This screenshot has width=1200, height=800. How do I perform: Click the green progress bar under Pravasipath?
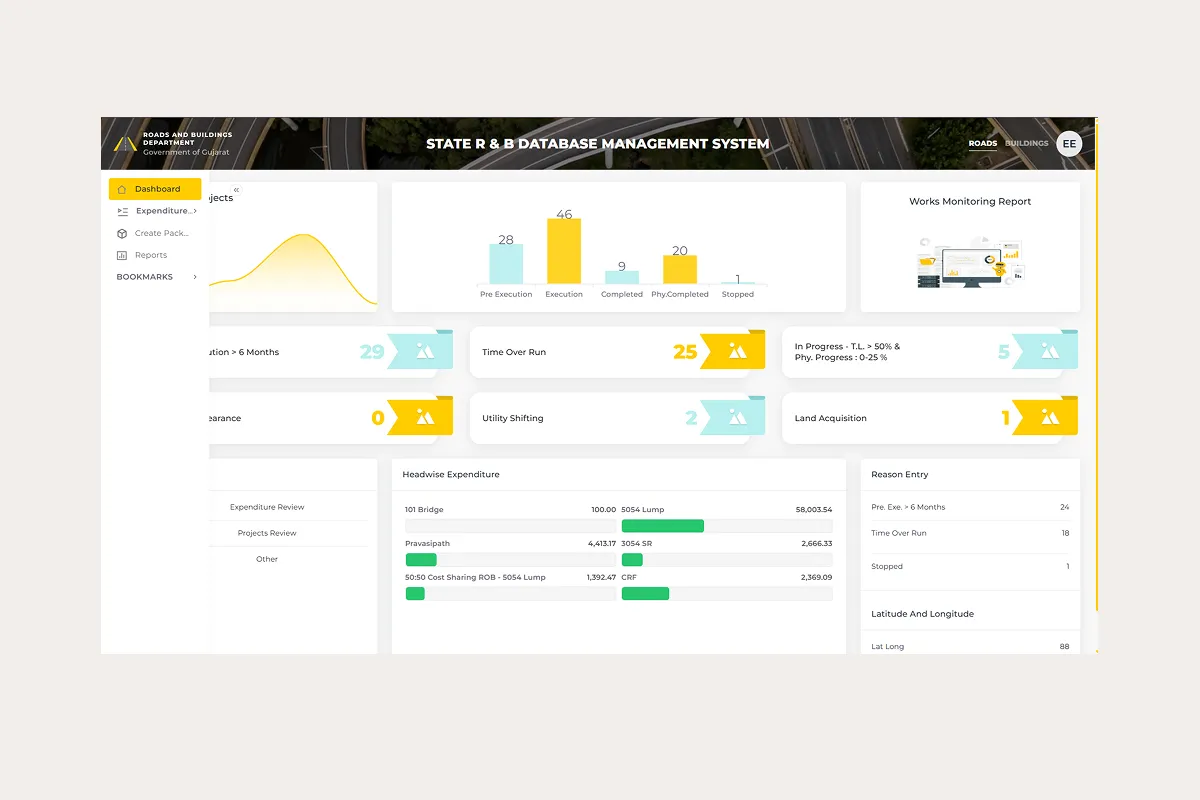coord(421,560)
